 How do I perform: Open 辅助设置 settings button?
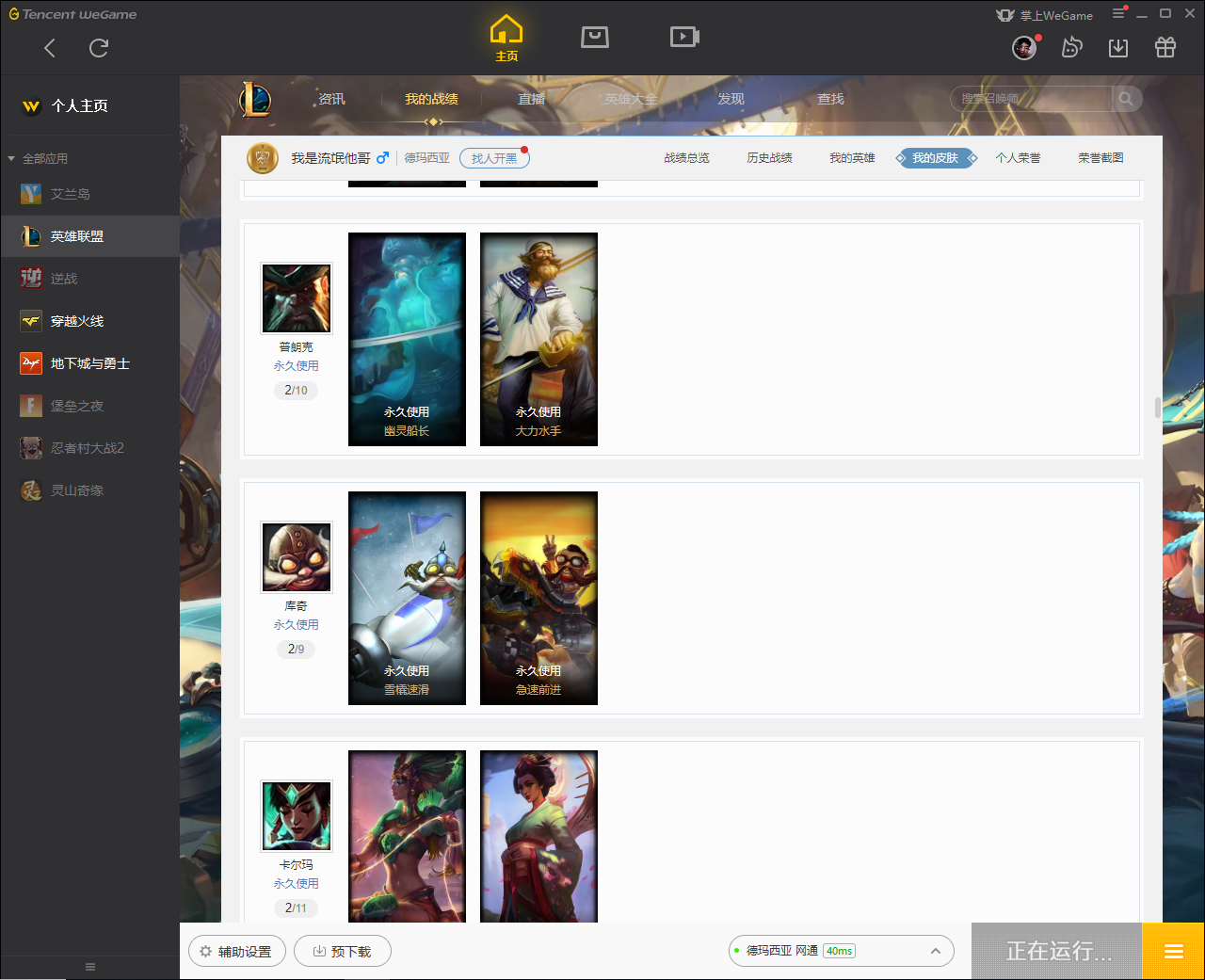coord(237,951)
